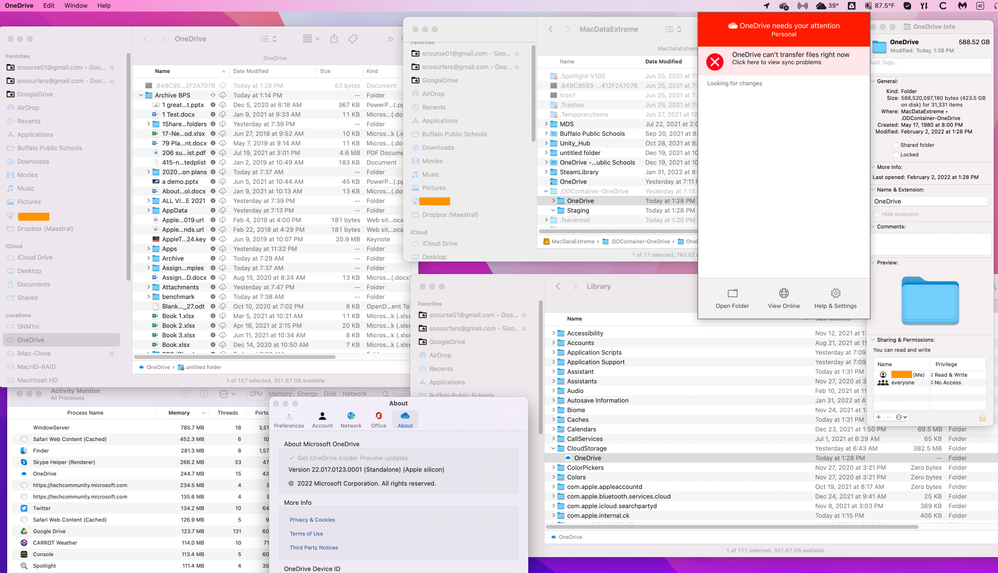Collapse Sharing & Permissions section
Image resolution: width=998 pixels, height=573 pixels.
(873, 340)
